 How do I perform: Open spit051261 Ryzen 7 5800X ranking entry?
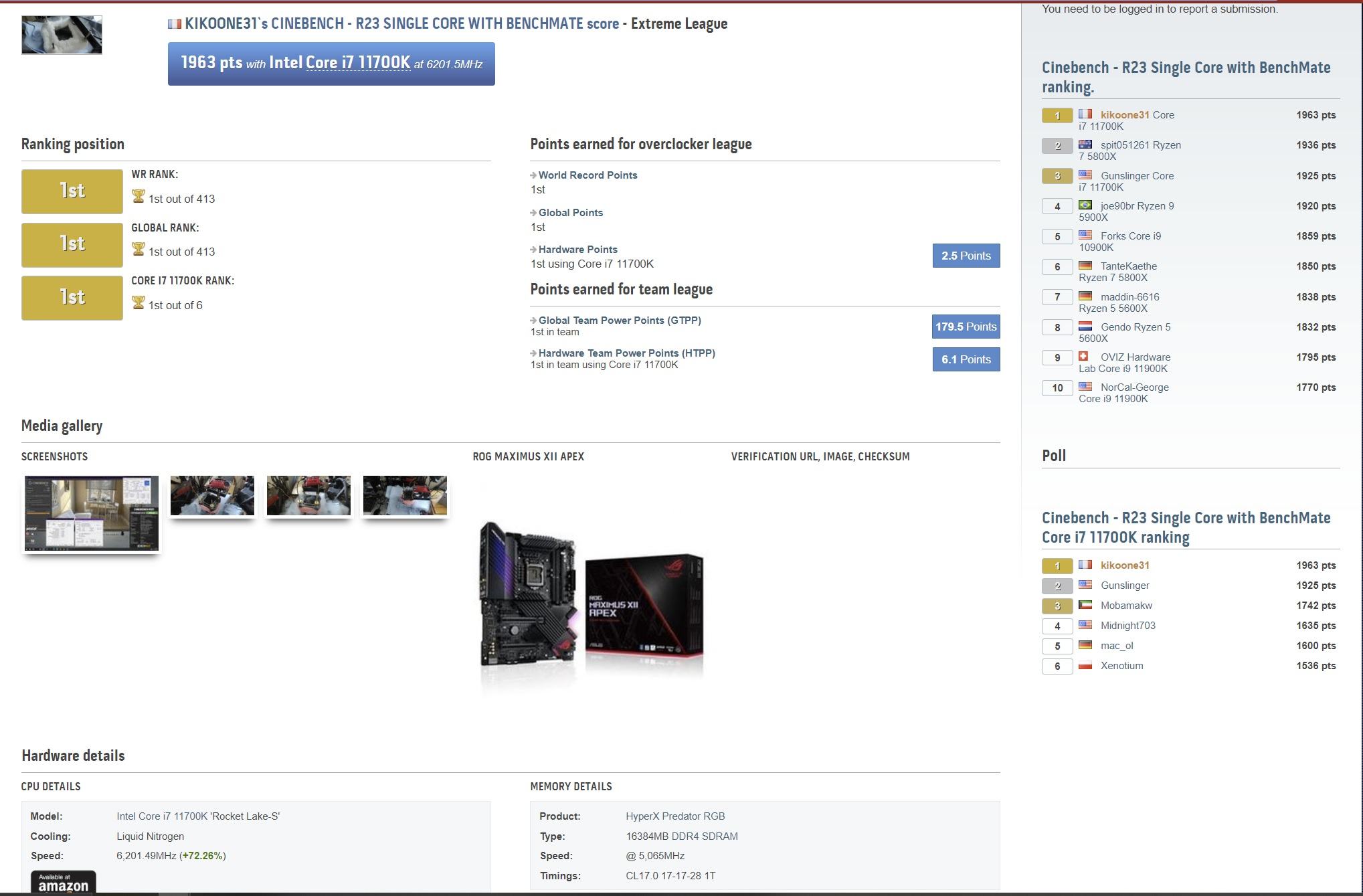1129,151
